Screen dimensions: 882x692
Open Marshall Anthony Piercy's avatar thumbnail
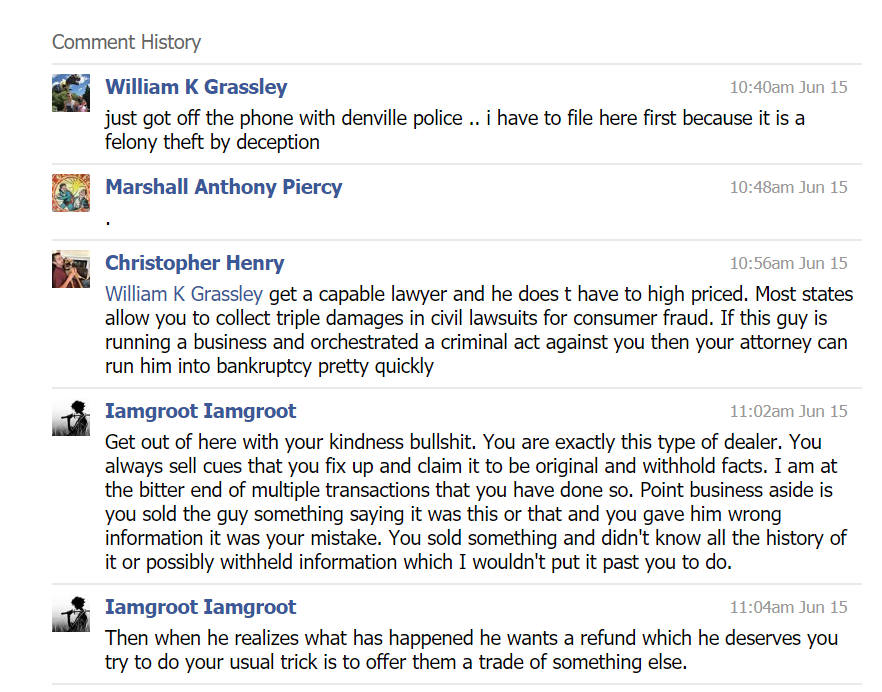point(71,193)
